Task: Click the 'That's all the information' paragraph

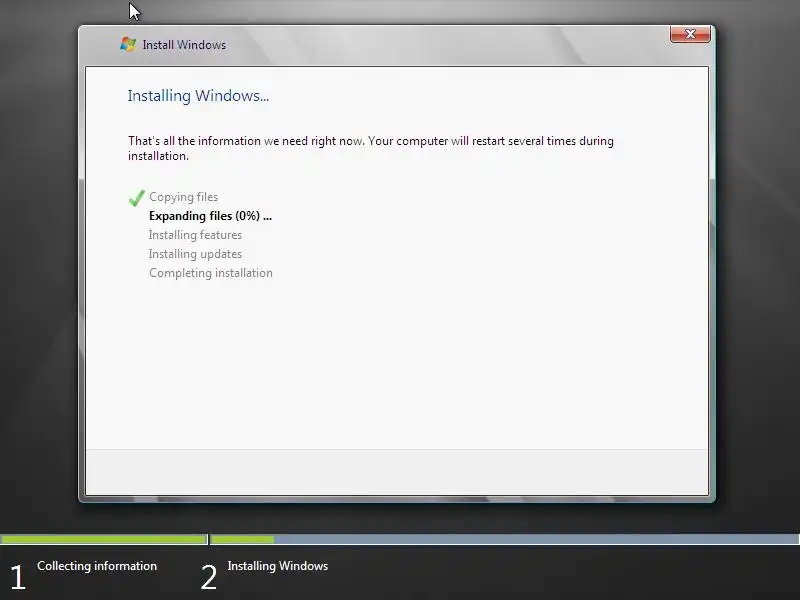Action: coord(370,148)
